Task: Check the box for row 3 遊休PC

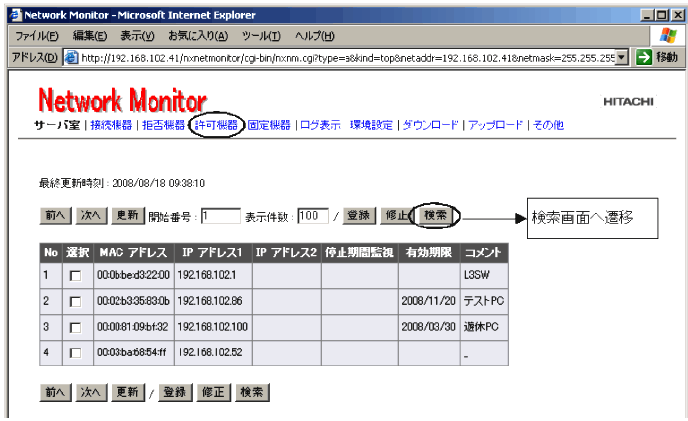Action: point(75,327)
